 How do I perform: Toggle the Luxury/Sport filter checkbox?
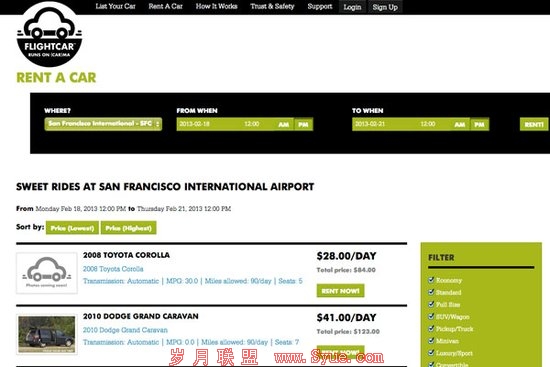431,353
